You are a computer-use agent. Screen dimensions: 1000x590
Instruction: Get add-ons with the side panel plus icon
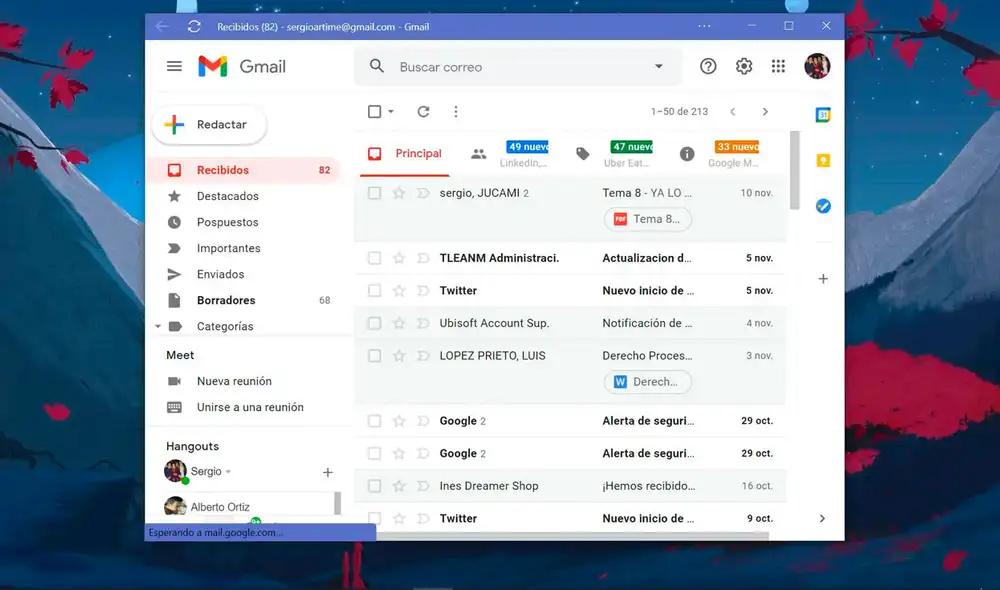[822, 279]
